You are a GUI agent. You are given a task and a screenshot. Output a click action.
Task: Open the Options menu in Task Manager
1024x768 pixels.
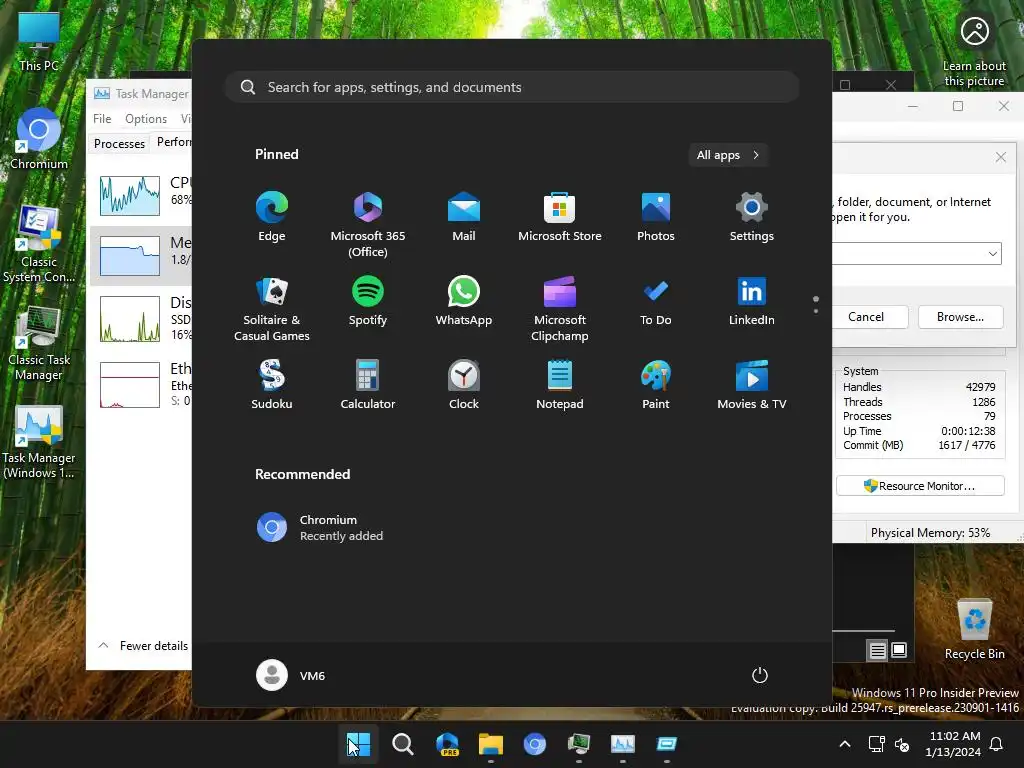click(x=146, y=119)
